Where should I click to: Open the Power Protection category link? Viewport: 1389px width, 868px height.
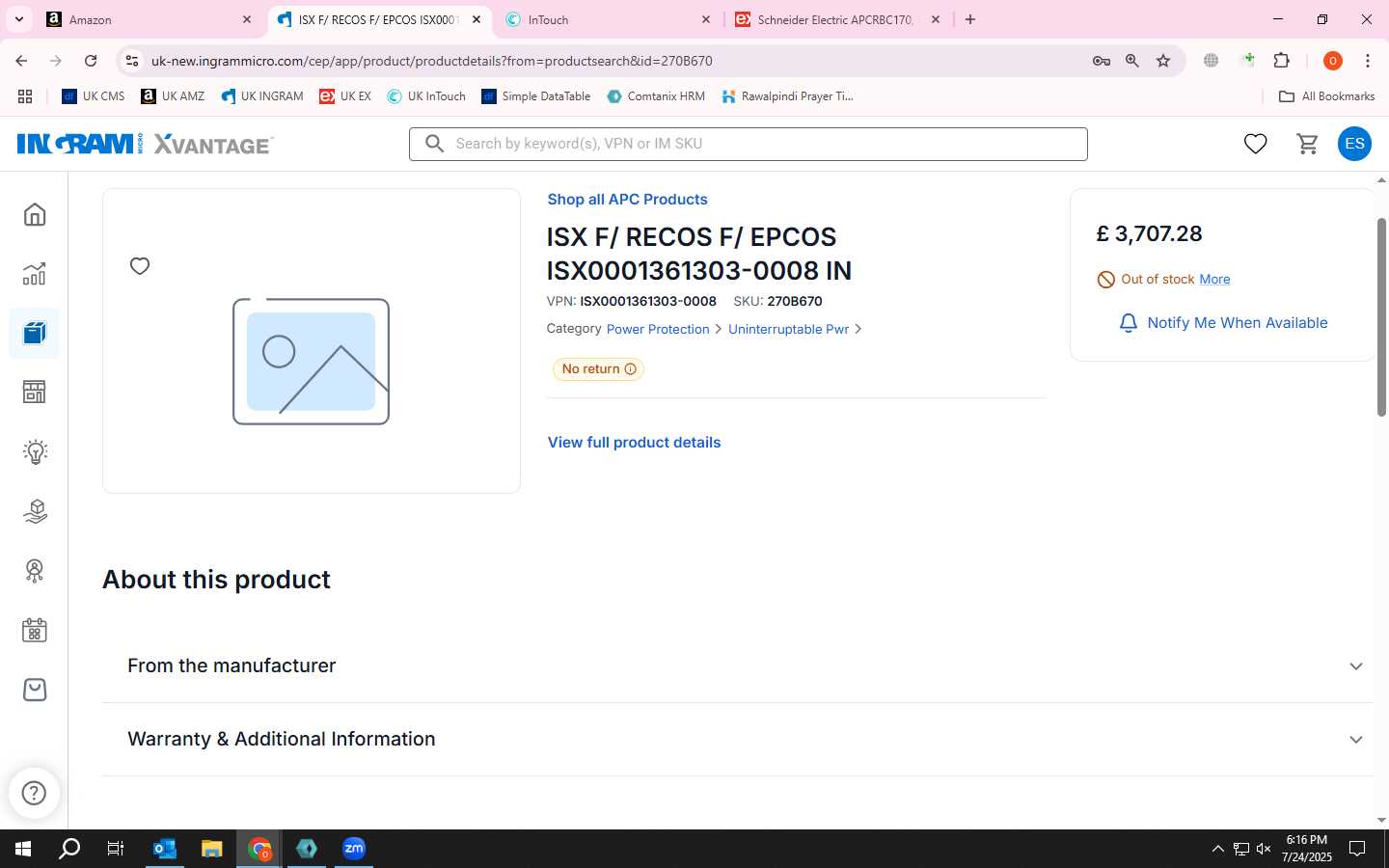click(658, 329)
